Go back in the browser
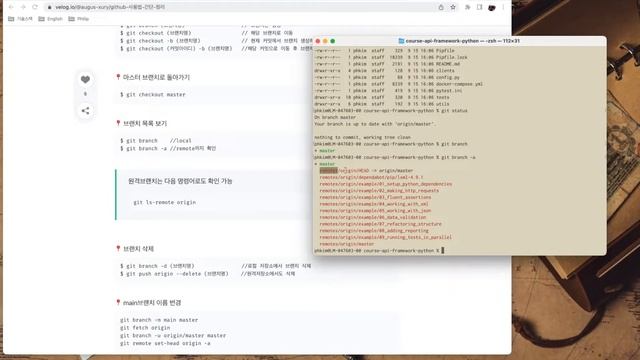640x360 pixels. click(x=11, y=7)
